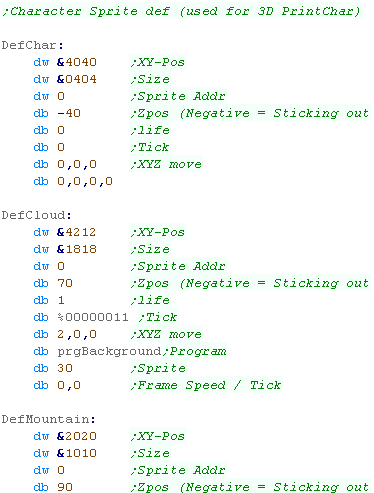Click the 90 Zpos value under DefMountain
The width and height of the screenshot is (374, 493).
pos(65,487)
